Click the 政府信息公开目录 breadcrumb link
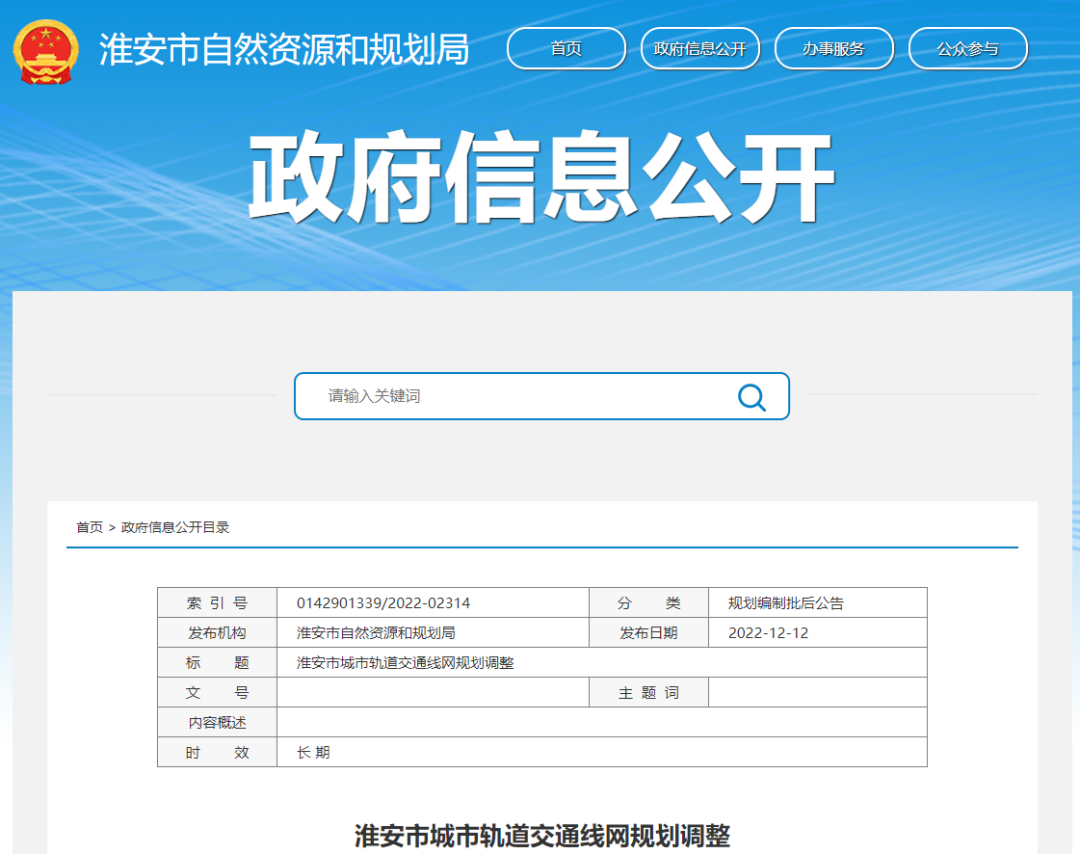This screenshot has width=1080, height=854. pos(175,527)
